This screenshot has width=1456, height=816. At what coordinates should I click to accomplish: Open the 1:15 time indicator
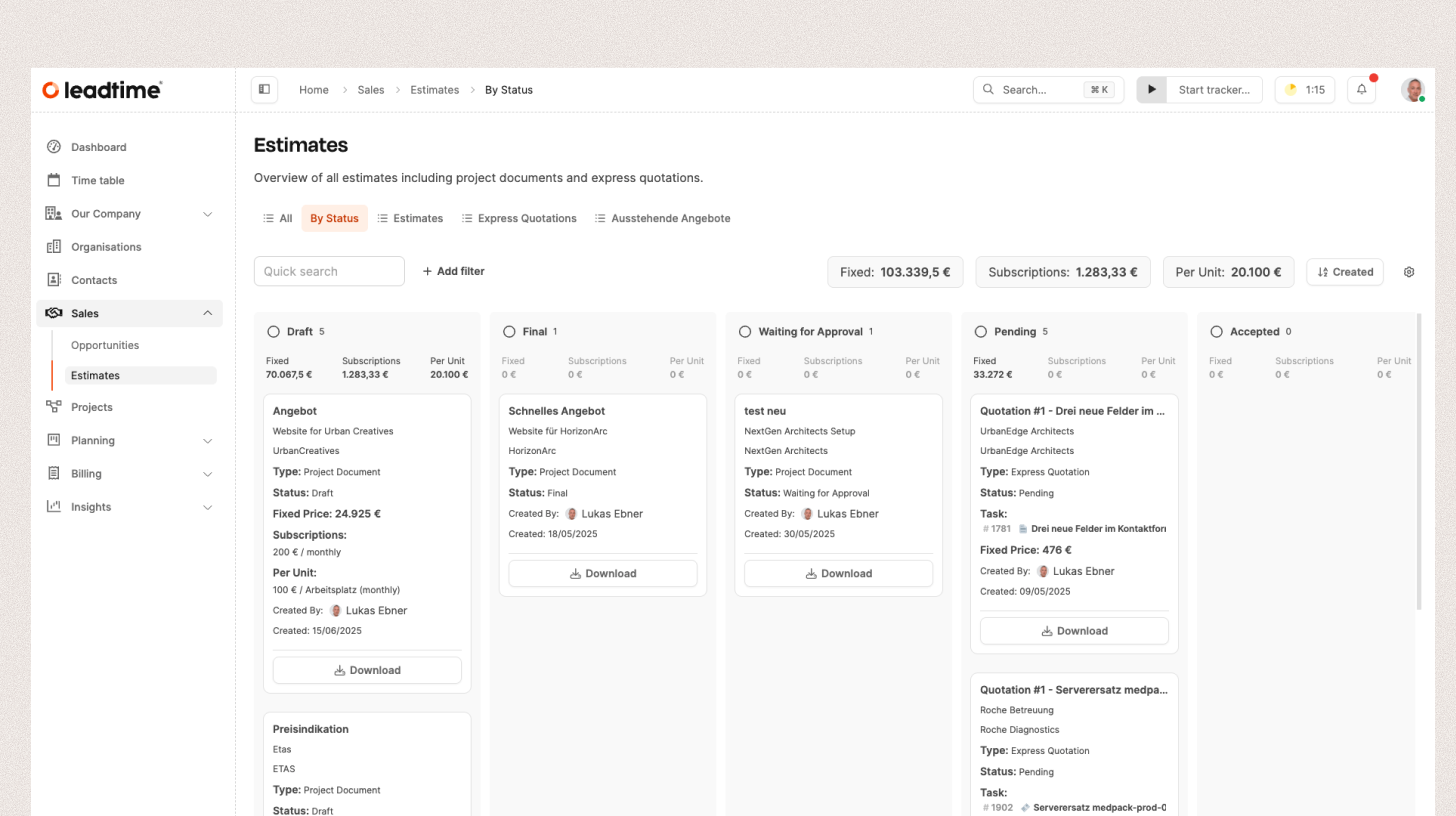tap(1305, 89)
